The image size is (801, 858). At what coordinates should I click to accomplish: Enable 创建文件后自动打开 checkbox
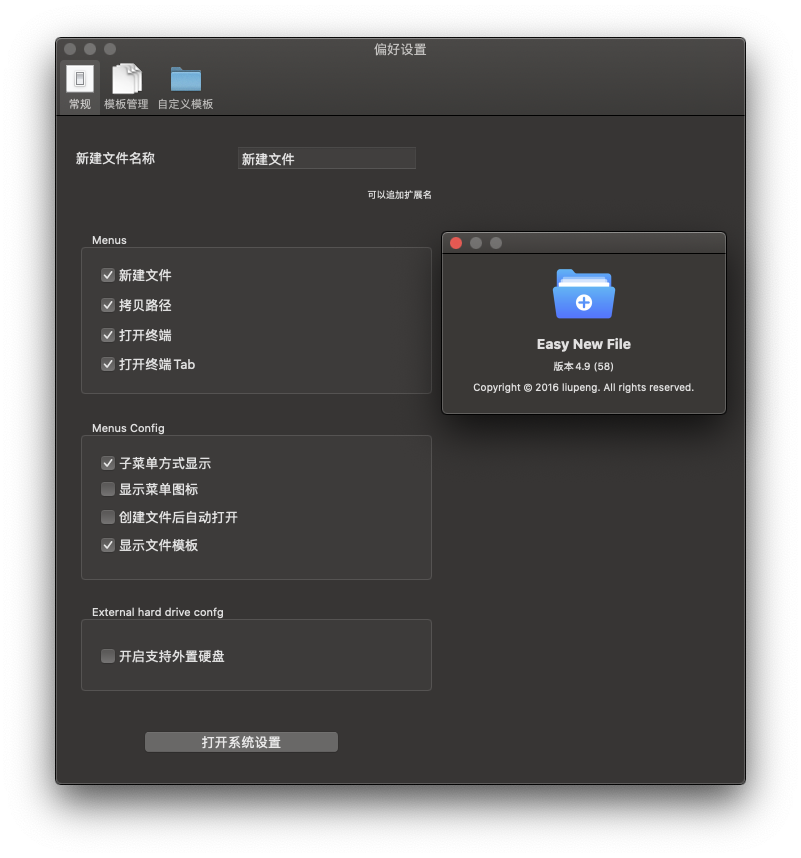click(108, 517)
